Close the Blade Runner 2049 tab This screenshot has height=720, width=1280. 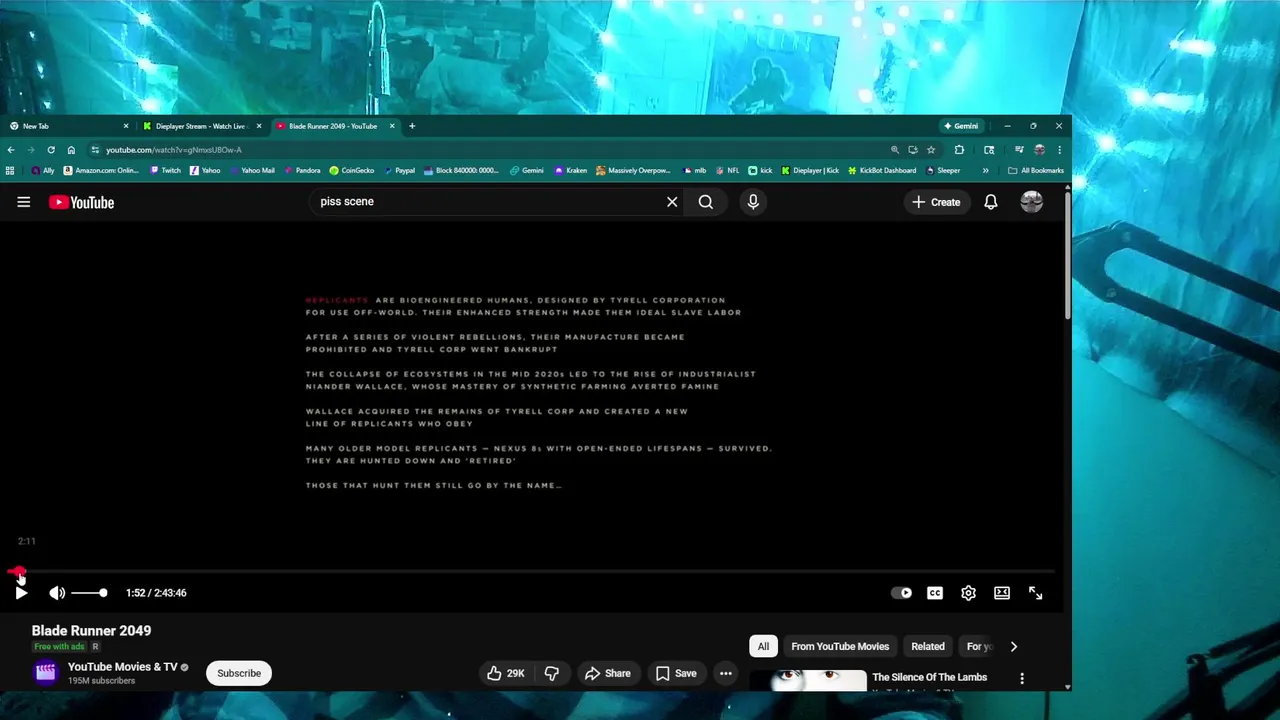tap(392, 126)
